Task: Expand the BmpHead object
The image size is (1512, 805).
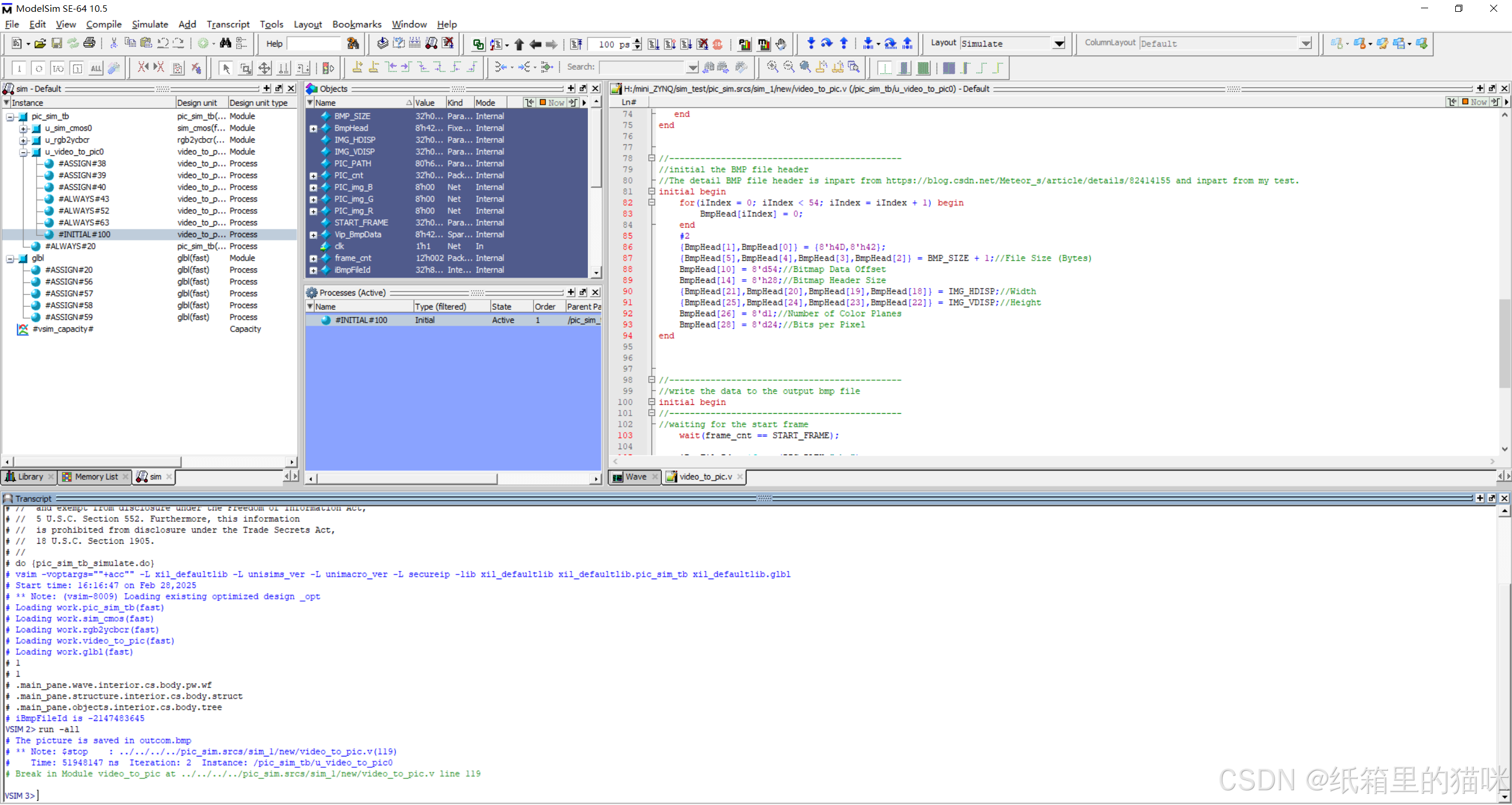Action: [313, 128]
